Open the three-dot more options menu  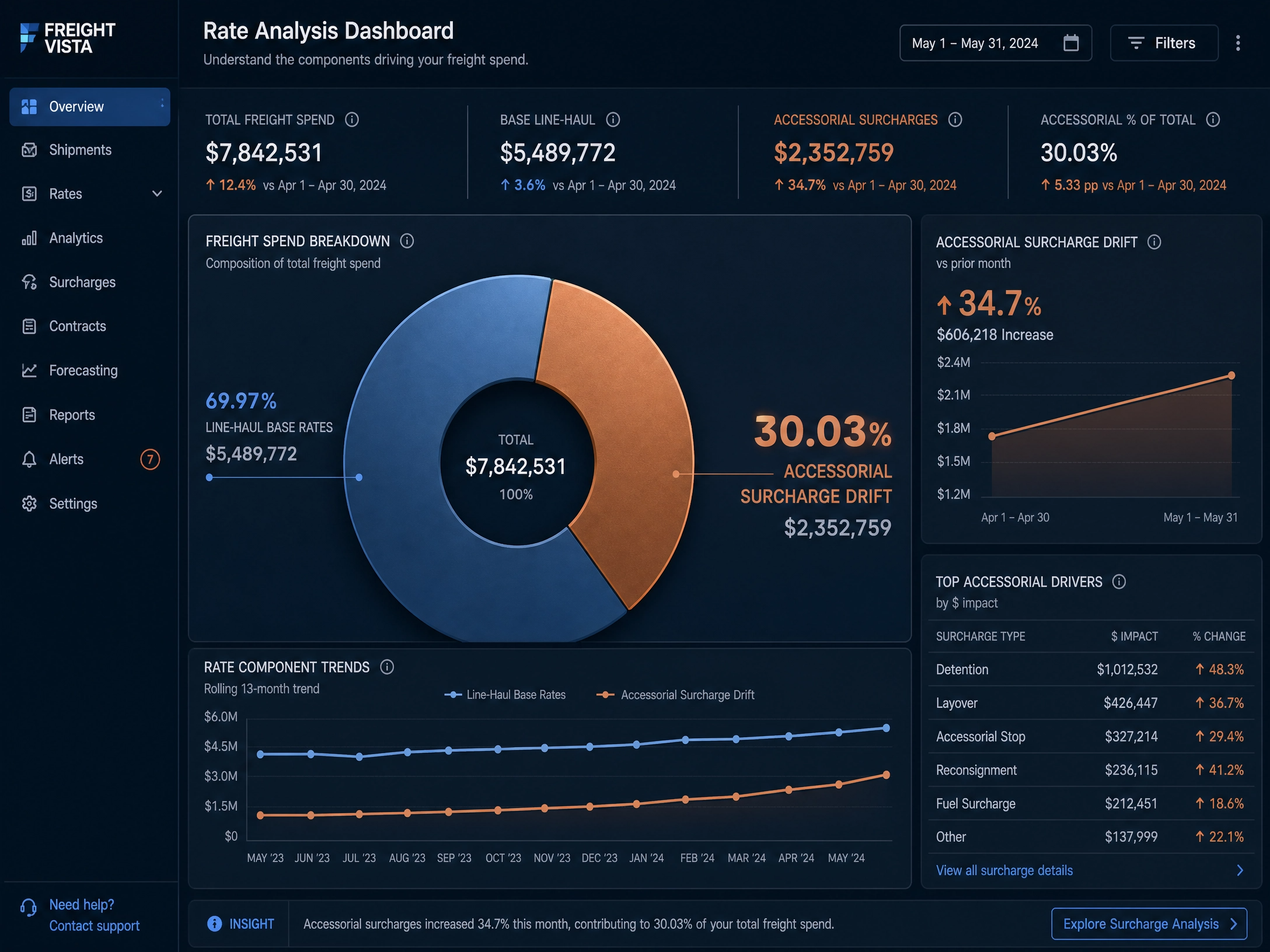(1238, 43)
